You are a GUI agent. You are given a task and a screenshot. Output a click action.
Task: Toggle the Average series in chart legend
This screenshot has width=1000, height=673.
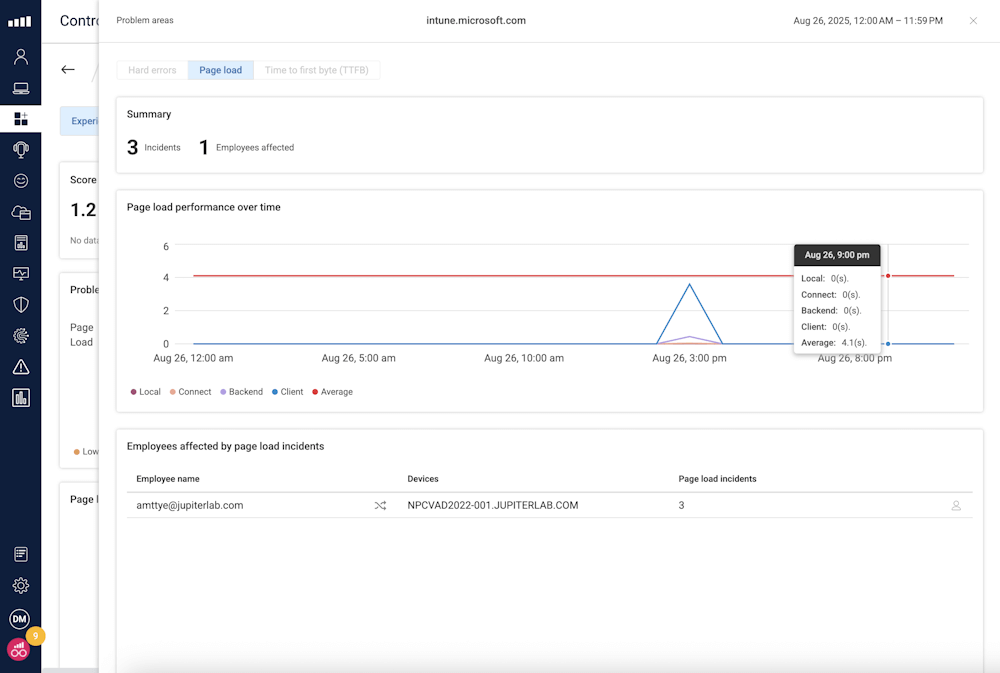[x=331, y=392]
